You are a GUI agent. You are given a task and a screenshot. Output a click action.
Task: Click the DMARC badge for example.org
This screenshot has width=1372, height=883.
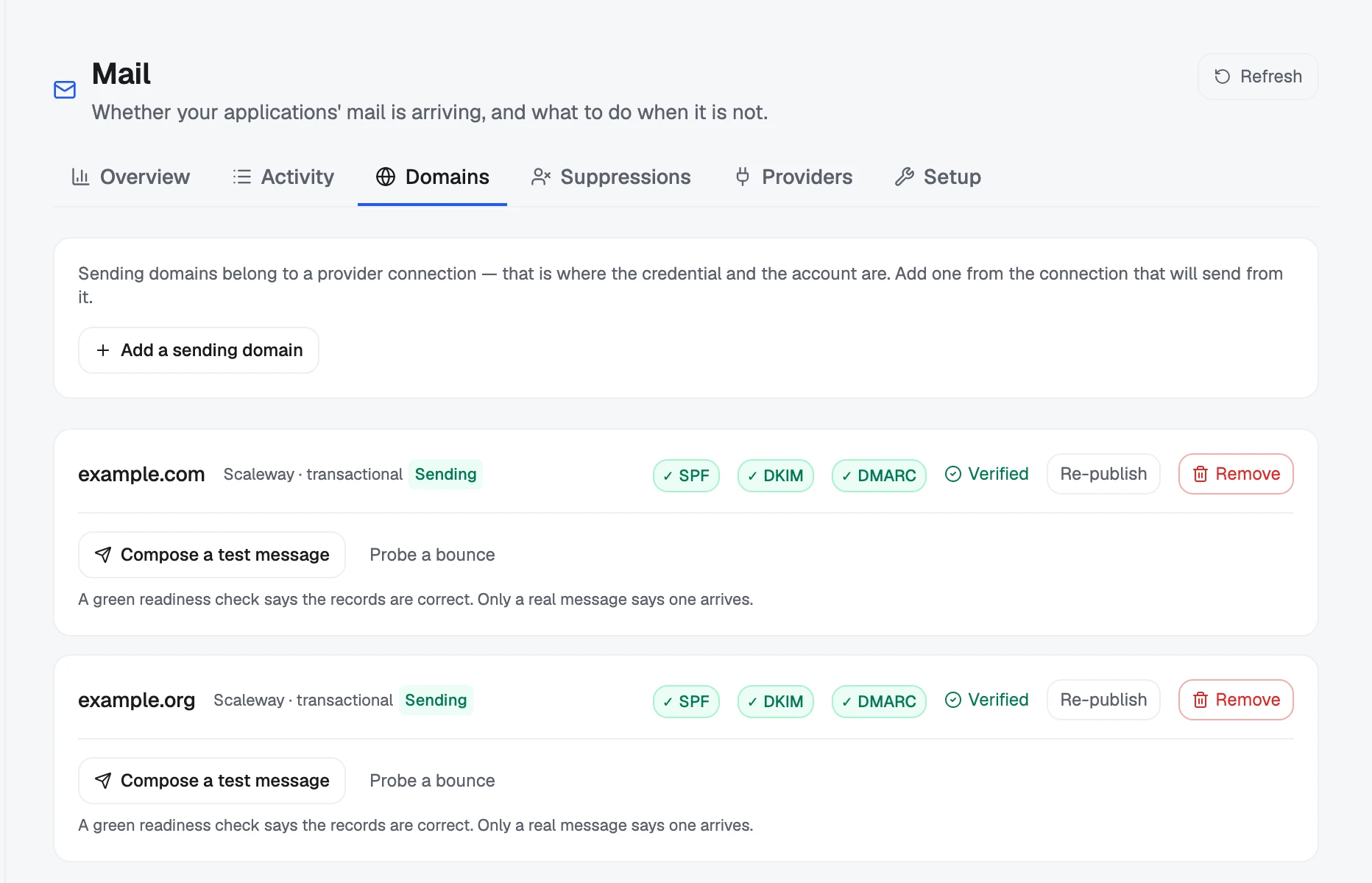[x=879, y=701]
